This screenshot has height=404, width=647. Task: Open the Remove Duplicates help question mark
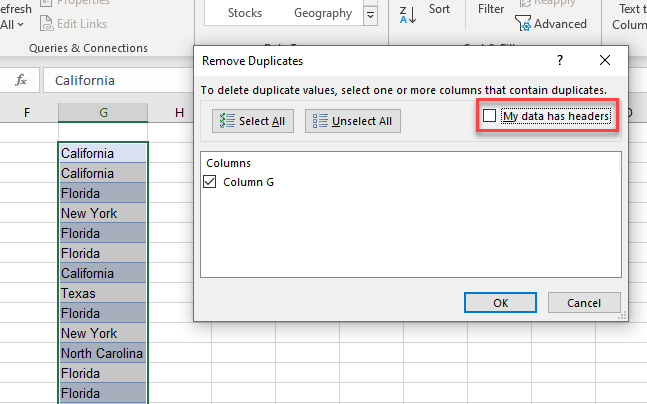pos(560,61)
